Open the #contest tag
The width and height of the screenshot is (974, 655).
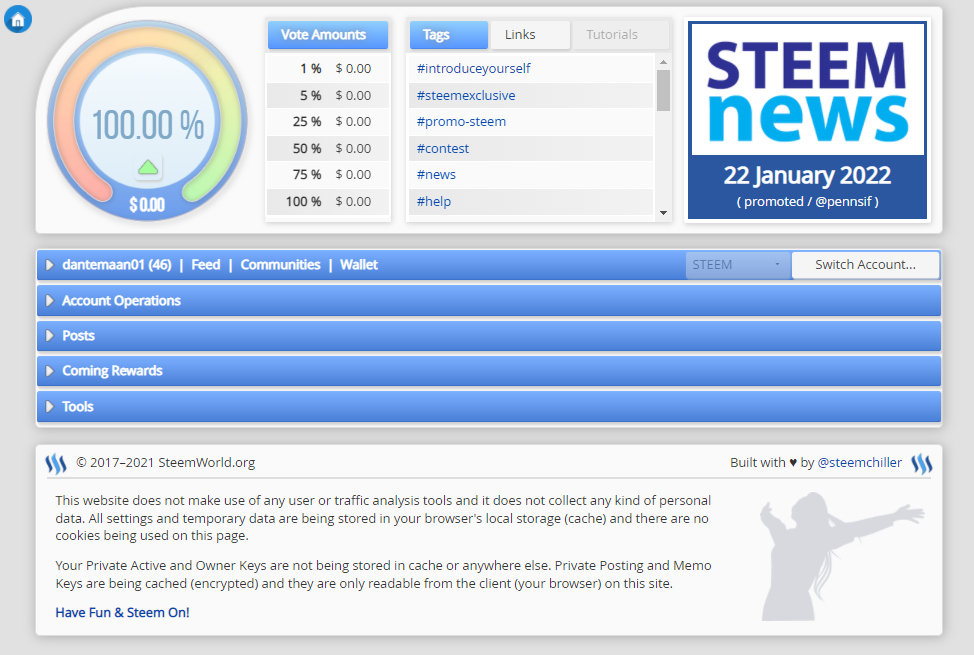(x=442, y=149)
